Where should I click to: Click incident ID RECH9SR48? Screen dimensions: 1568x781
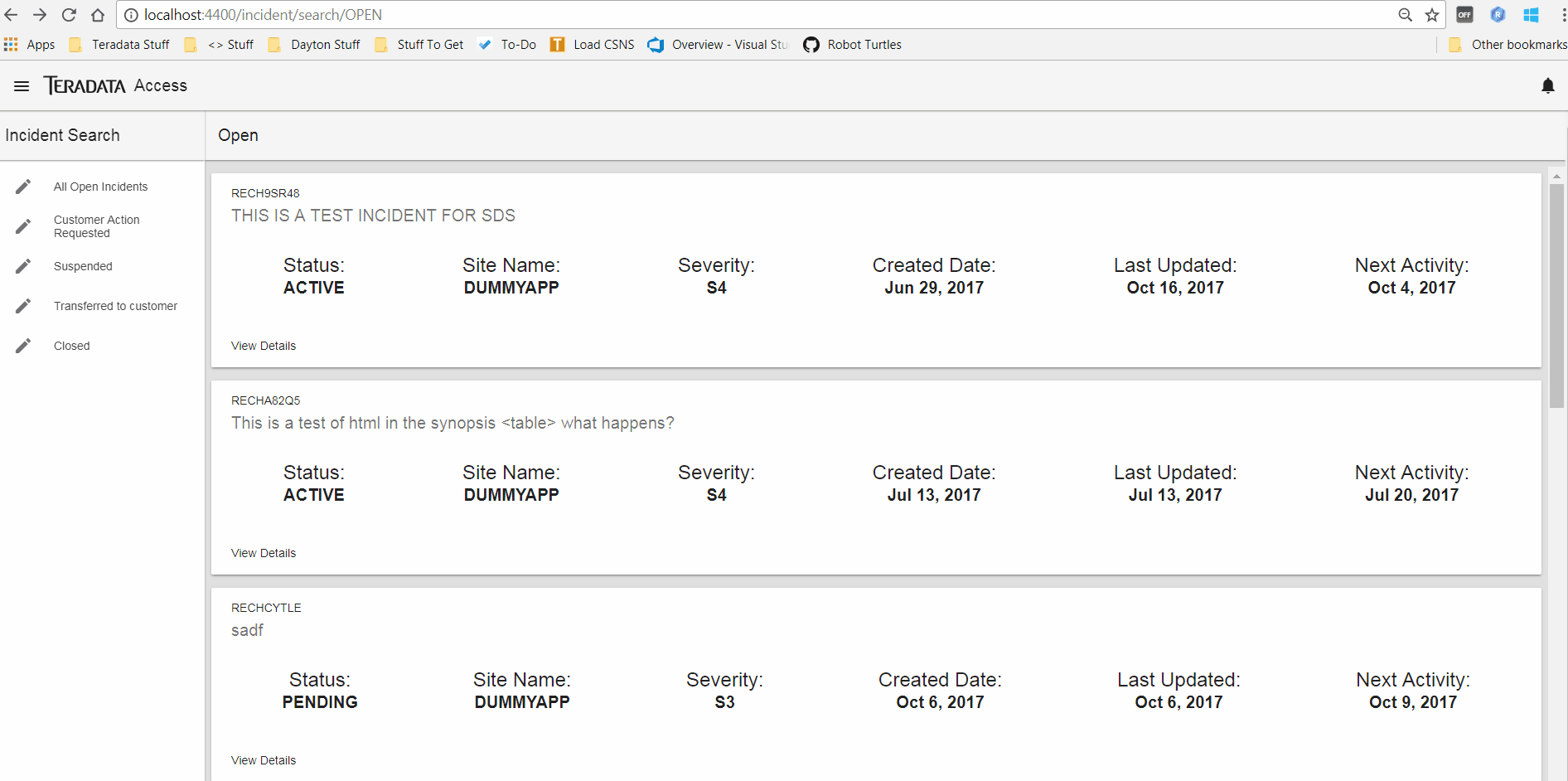tap(265, 193)
